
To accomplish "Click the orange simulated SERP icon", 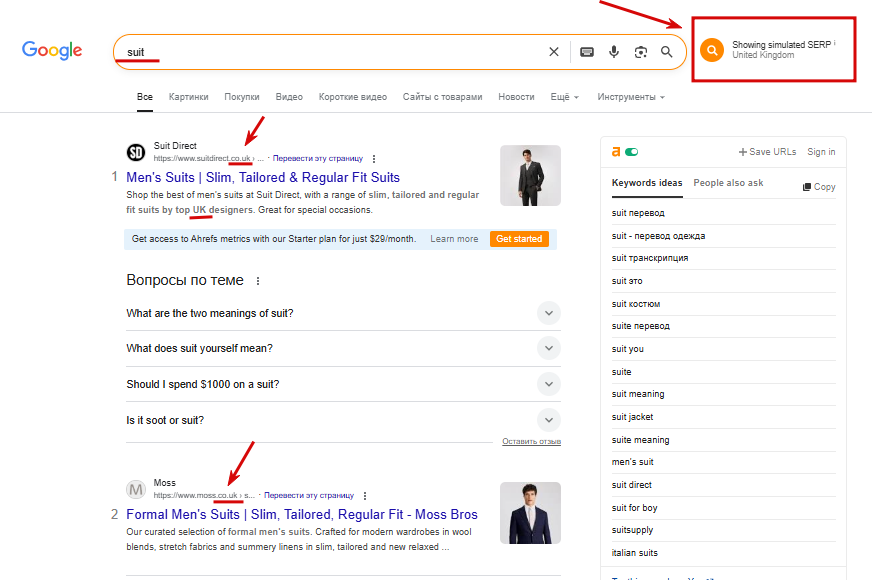I will click(x=712, y=50).
